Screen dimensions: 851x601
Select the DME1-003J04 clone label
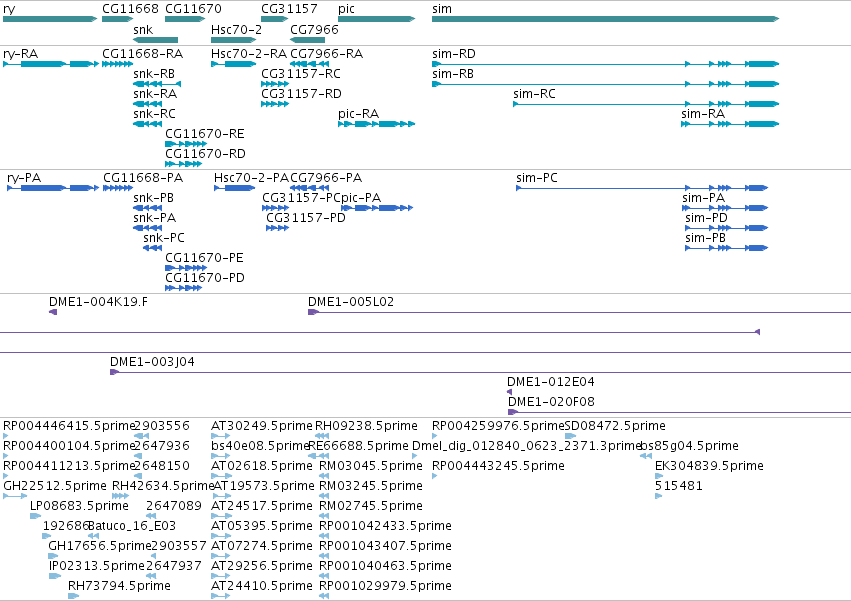153,362
